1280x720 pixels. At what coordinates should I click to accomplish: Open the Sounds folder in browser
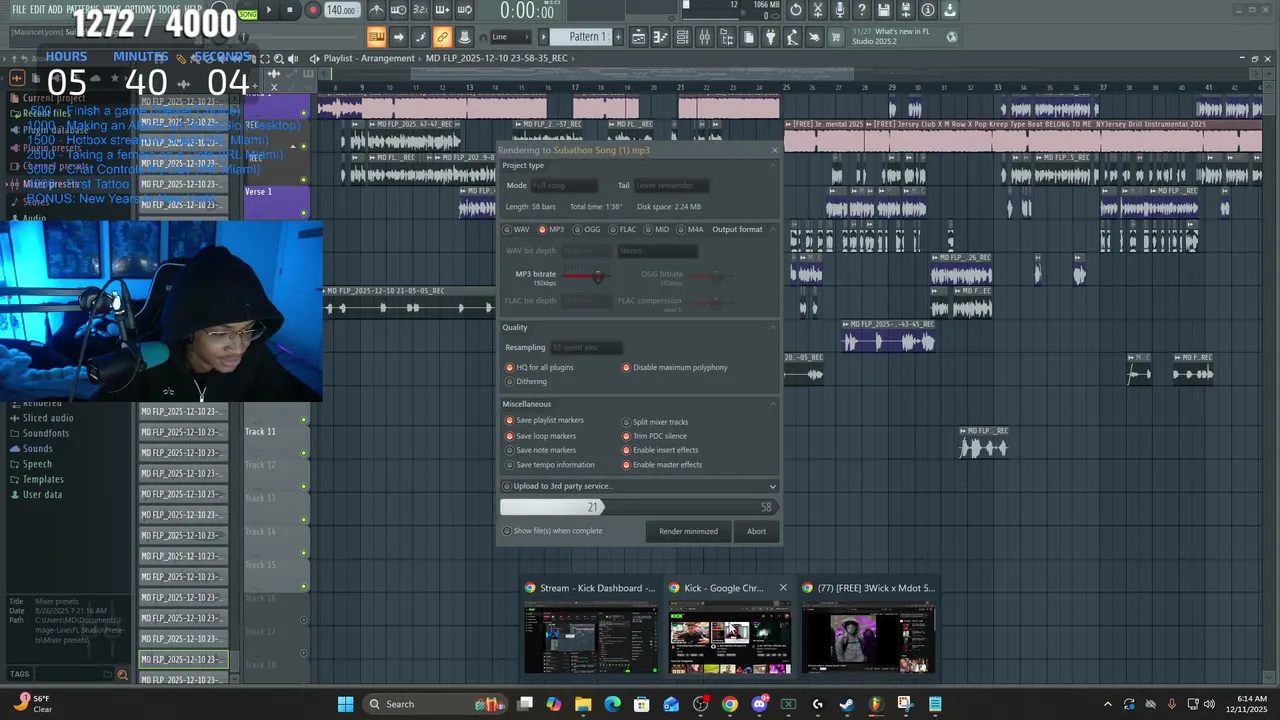click(x=38, y=449)
